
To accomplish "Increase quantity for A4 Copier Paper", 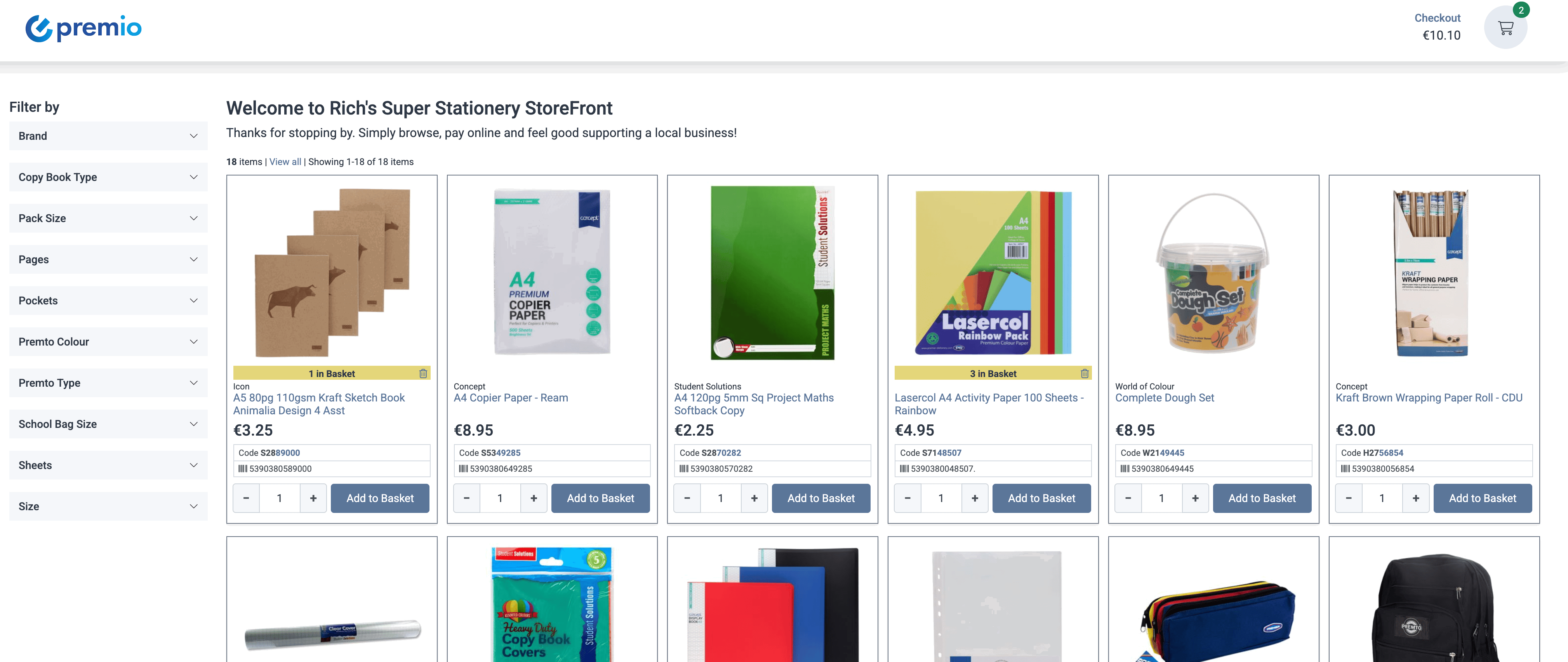I will coord(533,498).
